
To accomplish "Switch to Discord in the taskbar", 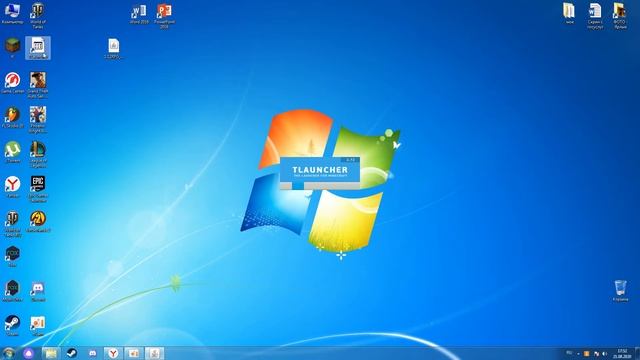I will pyautogui.click(x=93, y=353).
